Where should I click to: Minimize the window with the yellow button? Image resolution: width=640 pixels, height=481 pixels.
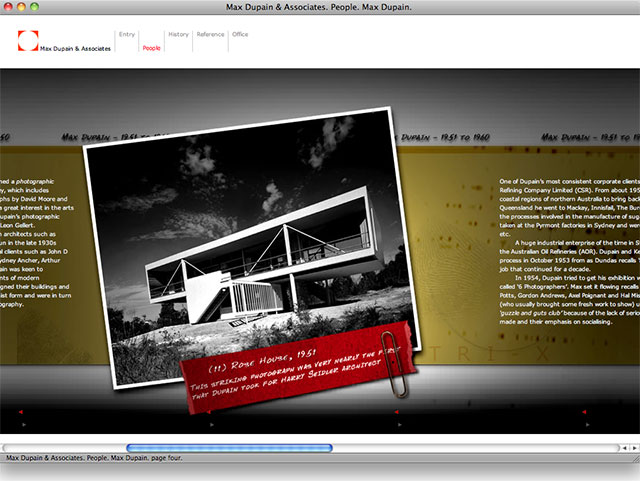(x=21, y=7)
